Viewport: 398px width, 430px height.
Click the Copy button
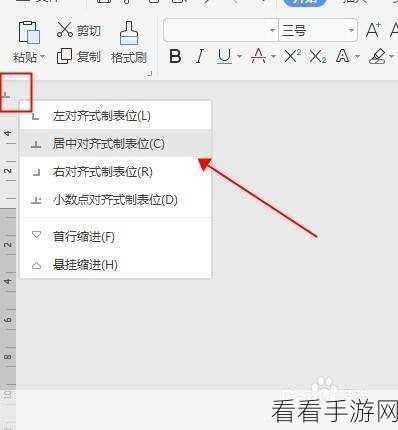point(78,56)
